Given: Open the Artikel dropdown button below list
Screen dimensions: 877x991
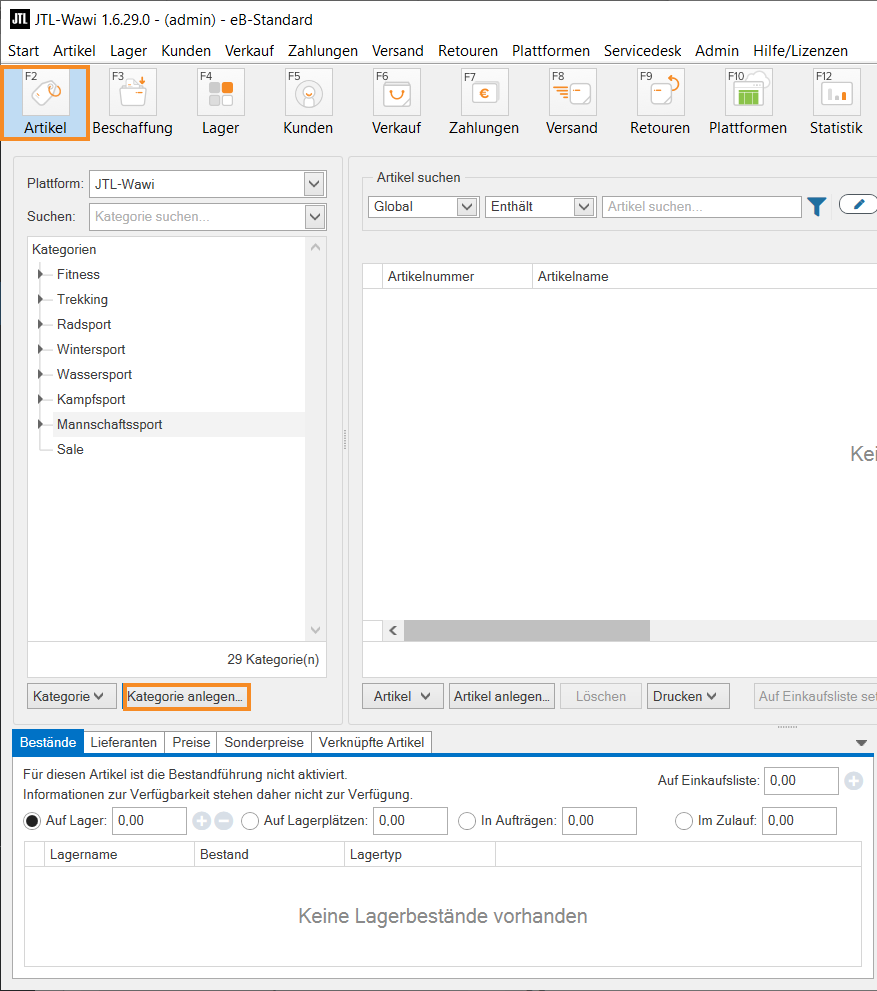Looking at the screenshot, I should (402, 696).
